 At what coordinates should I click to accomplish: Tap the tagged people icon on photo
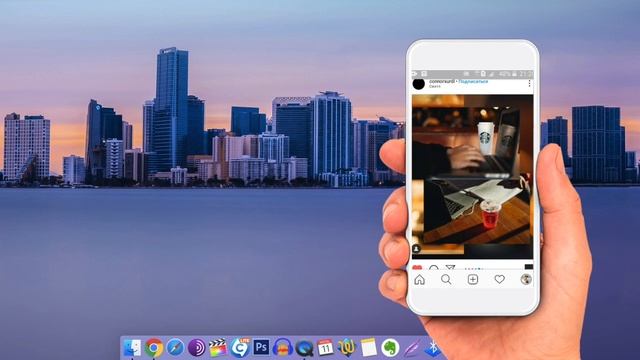(x=416, y=249)
